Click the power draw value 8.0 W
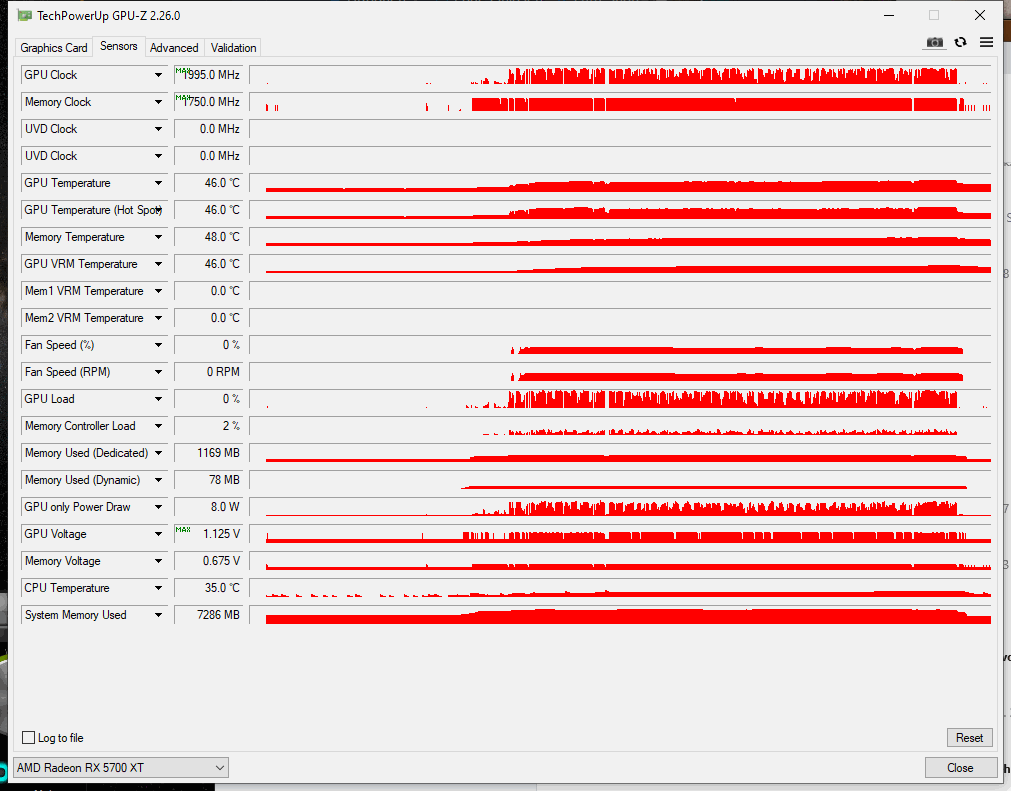This screenshot has height=791, width=1011. (x=209, y=507)
